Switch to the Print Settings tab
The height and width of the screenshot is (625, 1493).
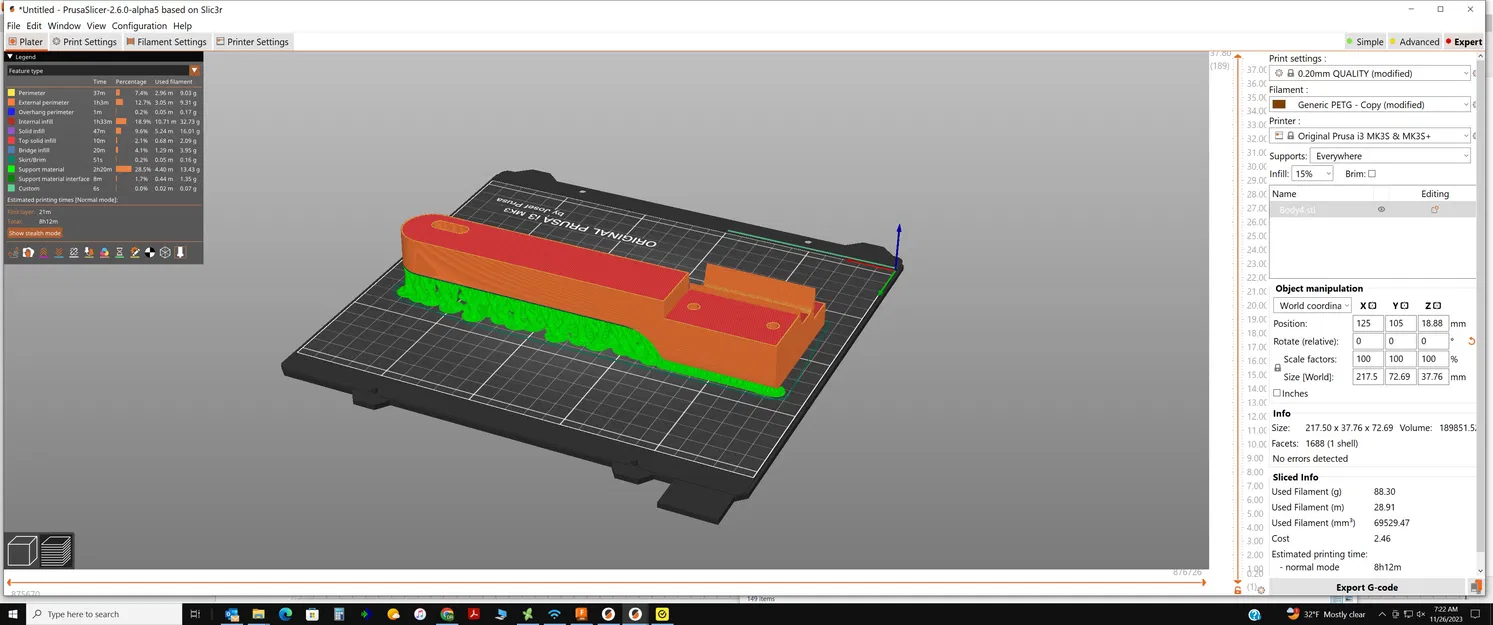[85, 42]
